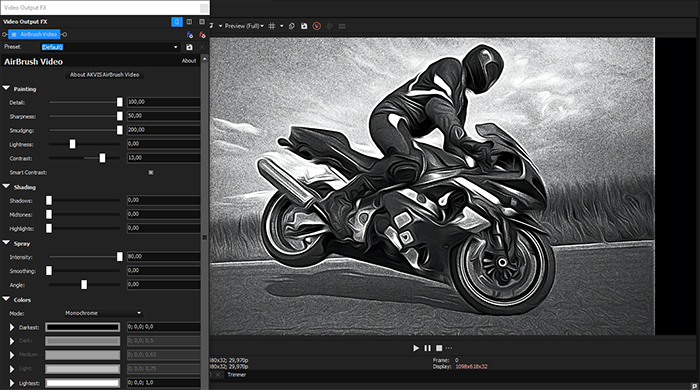The height and width of the screenshot is (390, 700).
Task: Click the Lightest white color swatch
Action: (x=83, y=383)
